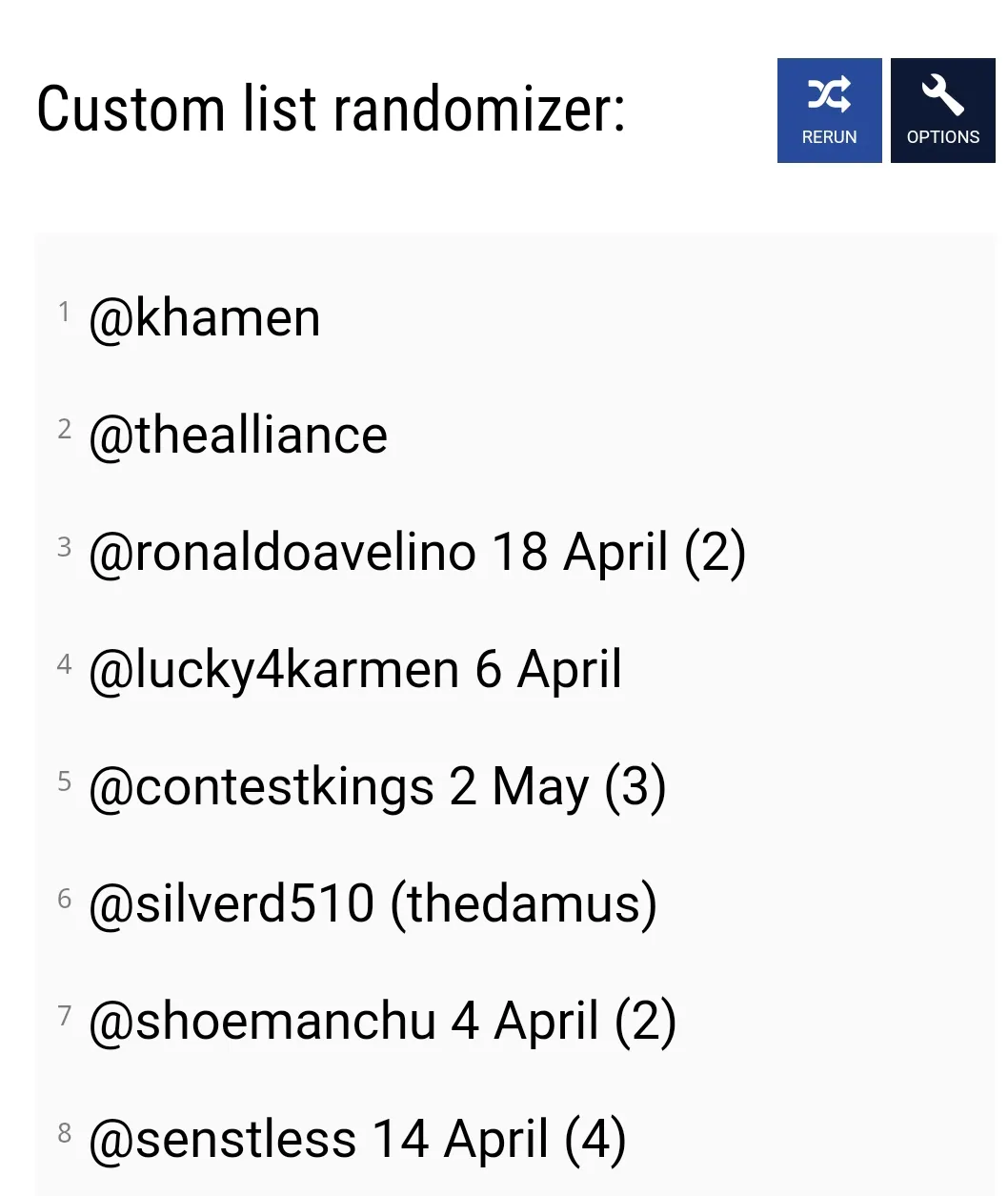
Task: Click line number 8 in the list
Action: click(x=64, y=1132)
